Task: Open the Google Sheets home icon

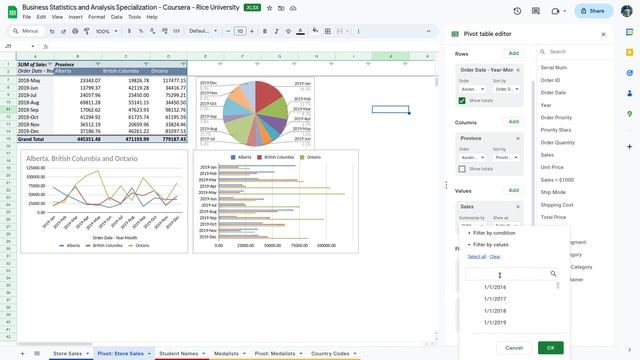Action: [12, 12]
